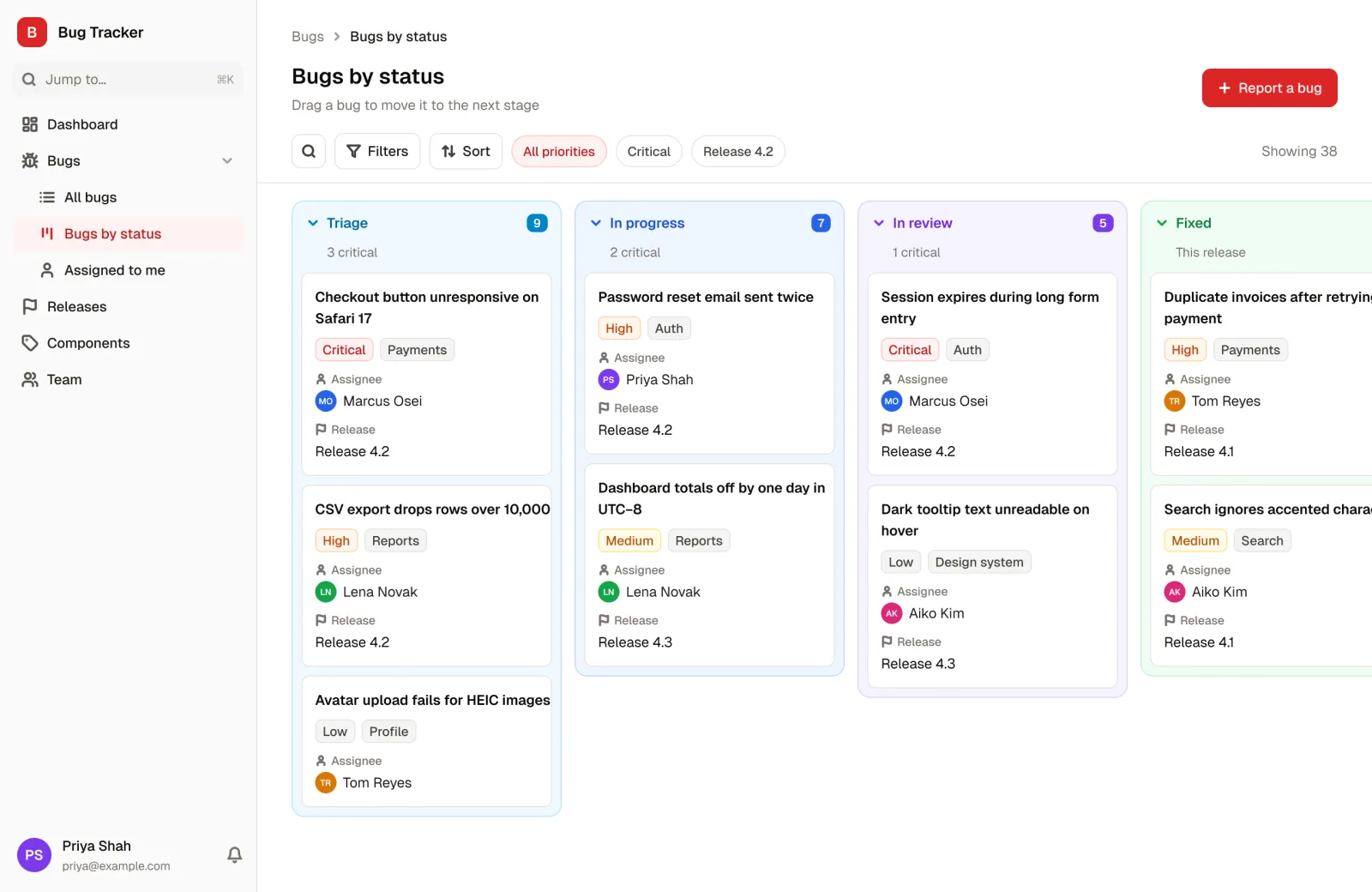
Task: Click the search icon button above the board
Action: coord(309,152)
